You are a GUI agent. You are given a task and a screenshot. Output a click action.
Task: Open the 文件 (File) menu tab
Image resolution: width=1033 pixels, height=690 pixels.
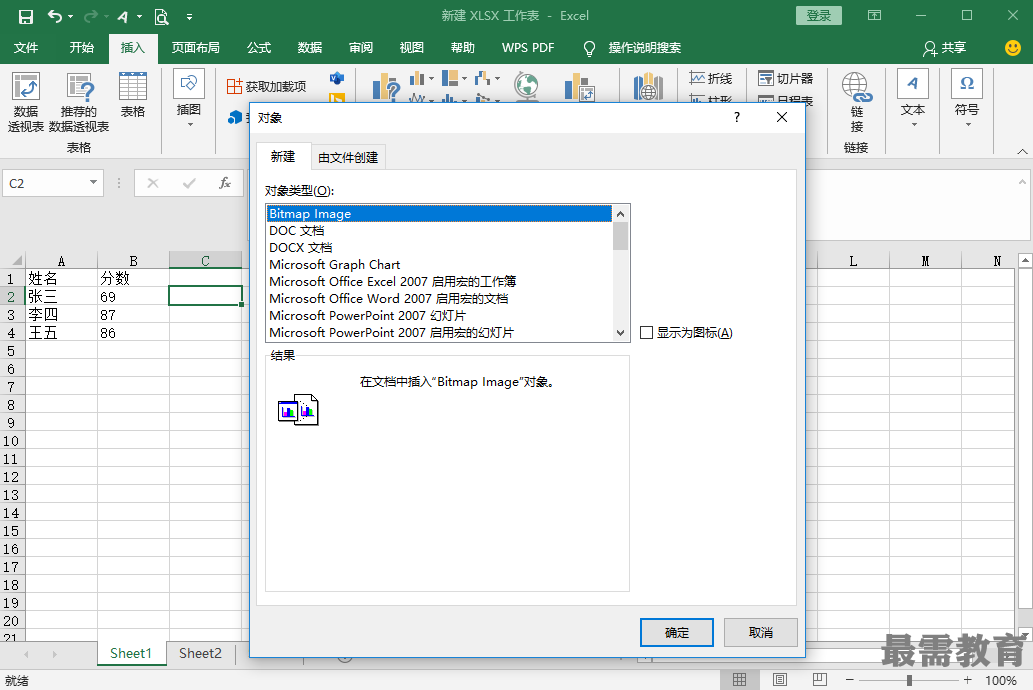point(26,48)
